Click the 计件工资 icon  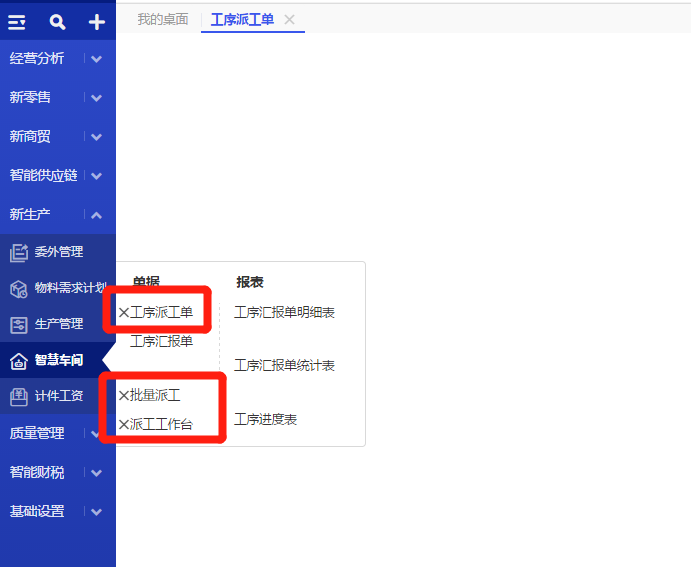coord(19,397)
